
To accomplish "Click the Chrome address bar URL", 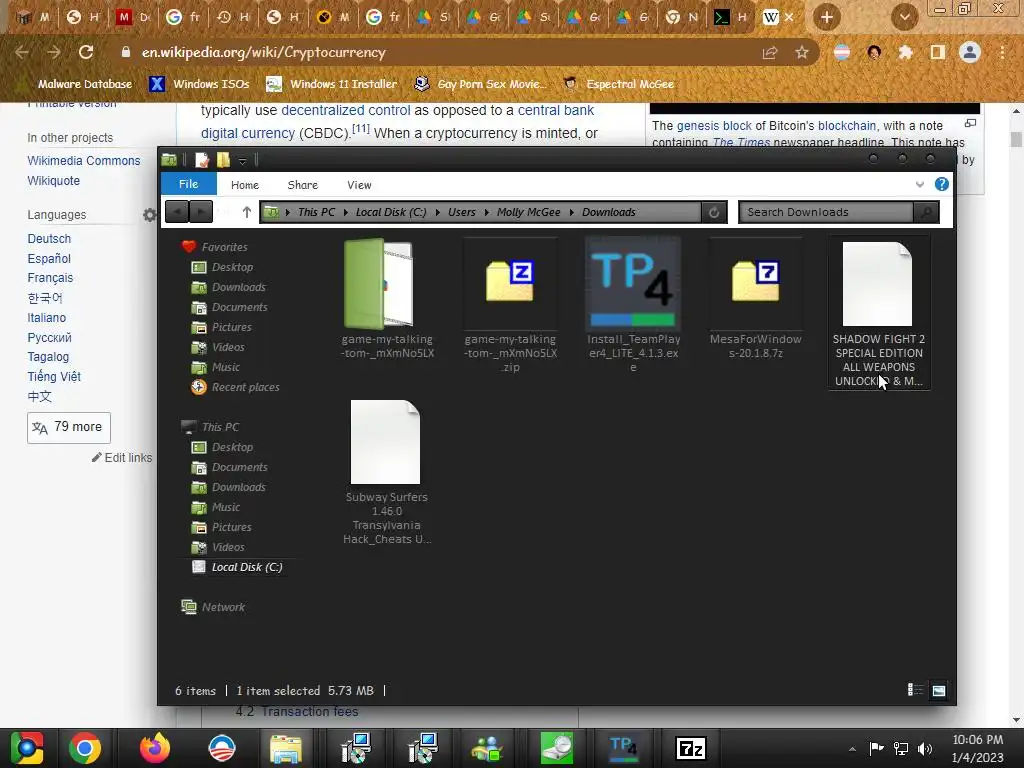I will click(x=264, y=52).
